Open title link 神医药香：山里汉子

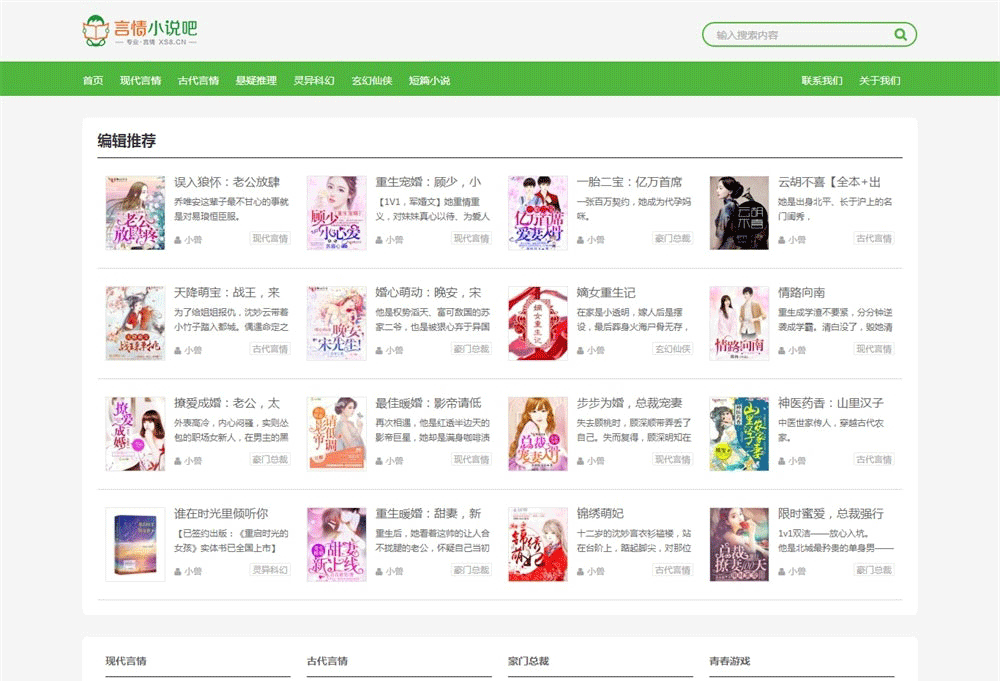click(830, 403)
